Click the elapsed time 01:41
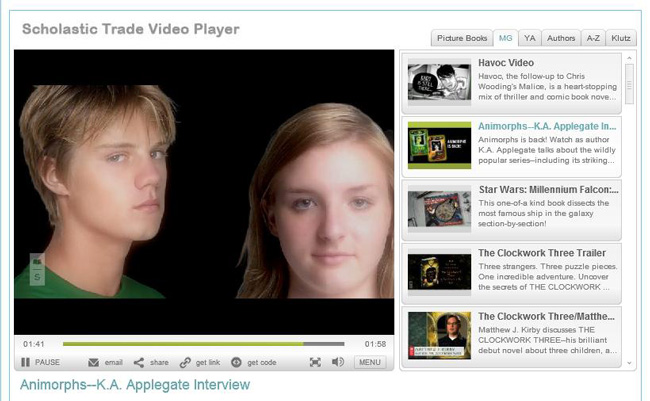Image resolution: width=650 pixels, height=401 pixels. click(x=34, y=344)
